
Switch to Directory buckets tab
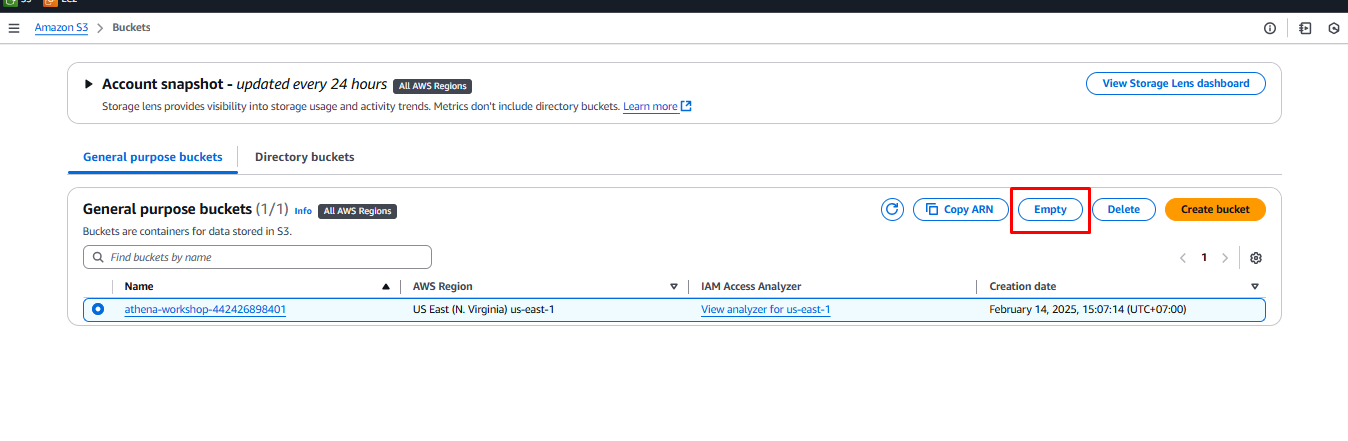(304, 157)
